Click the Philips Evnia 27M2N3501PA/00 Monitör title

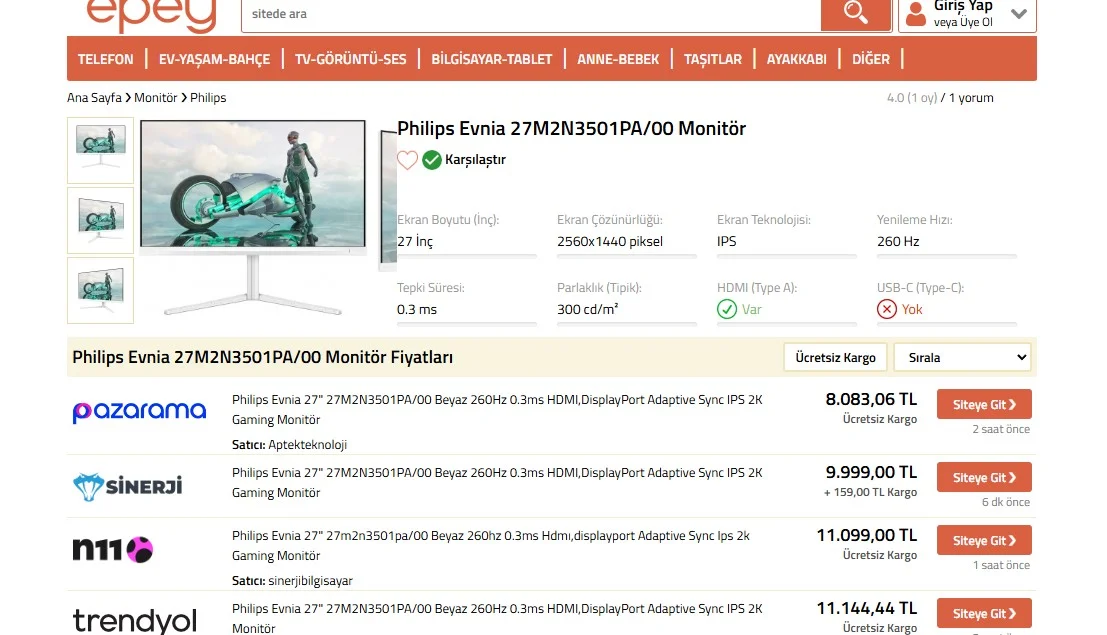coord(571,129)
